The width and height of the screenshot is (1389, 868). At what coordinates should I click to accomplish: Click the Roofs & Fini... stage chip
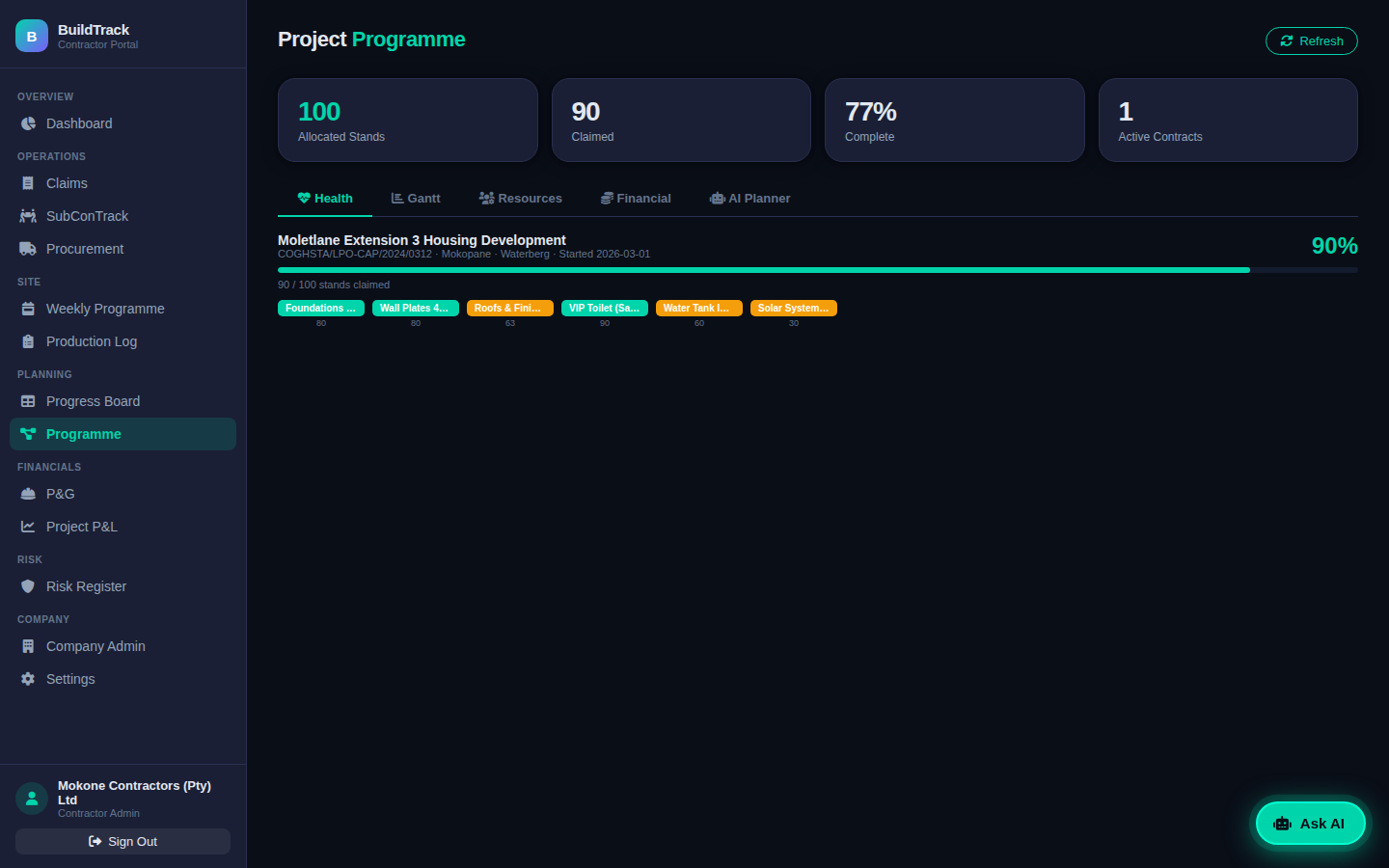click(510, 308)
